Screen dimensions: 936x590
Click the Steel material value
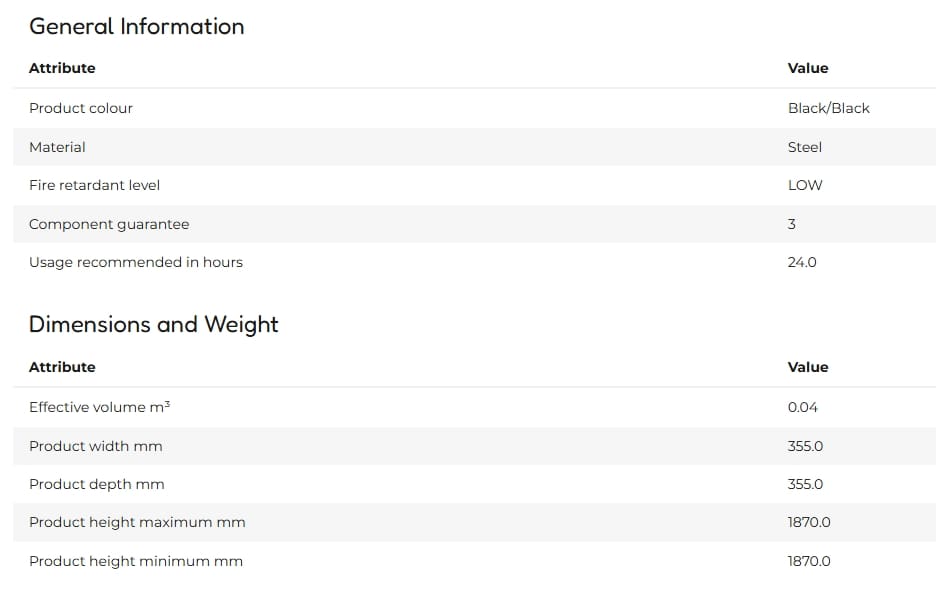(x=805, y=147)
